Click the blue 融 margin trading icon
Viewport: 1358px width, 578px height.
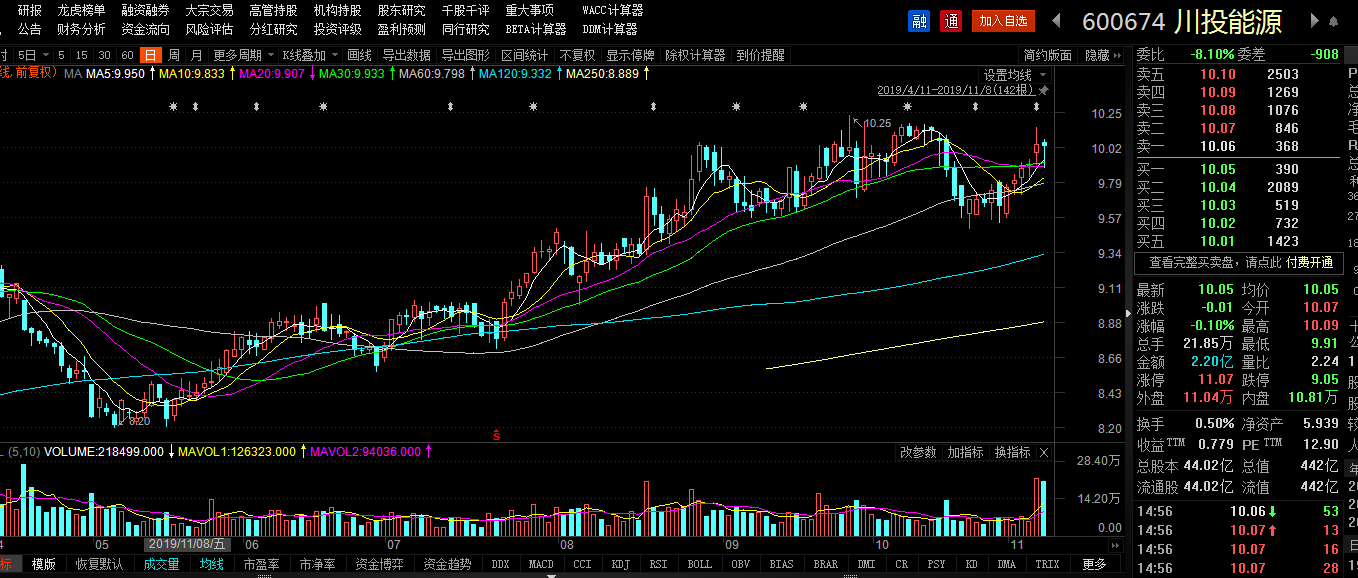point(919,20)
